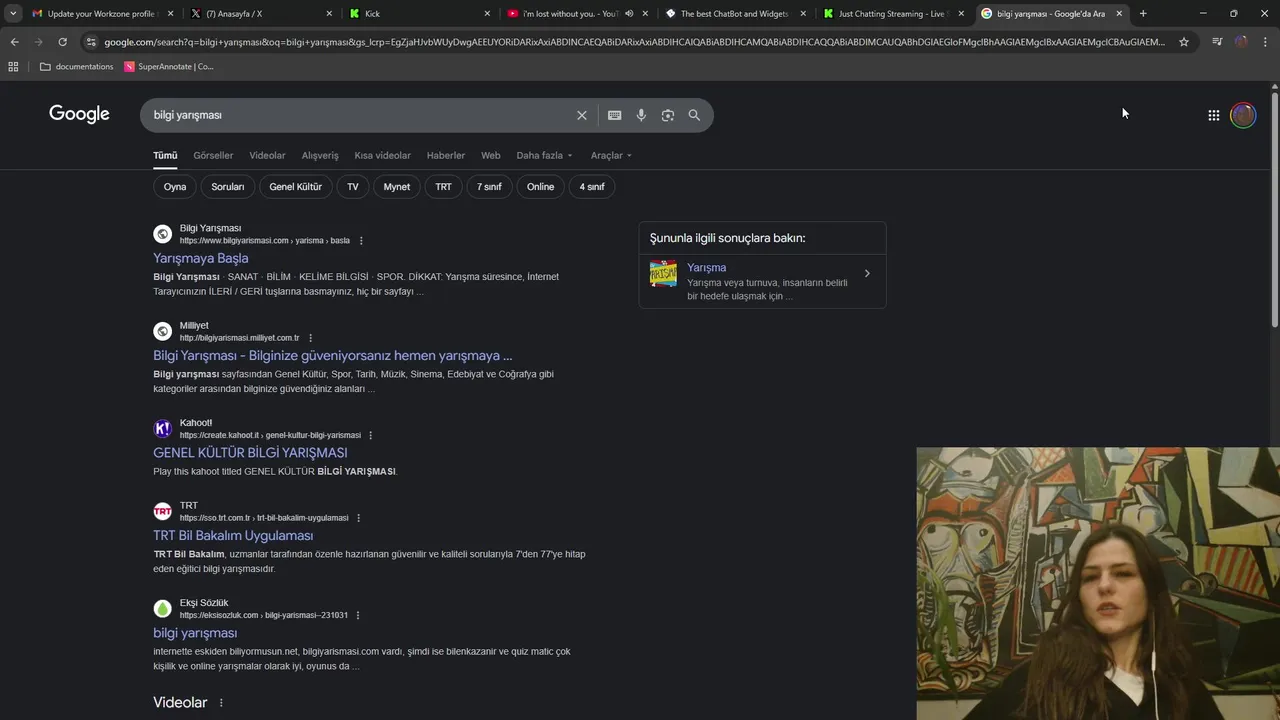
Task: Open more options for Ekşi Sözlük result
Action: [357, 615]
